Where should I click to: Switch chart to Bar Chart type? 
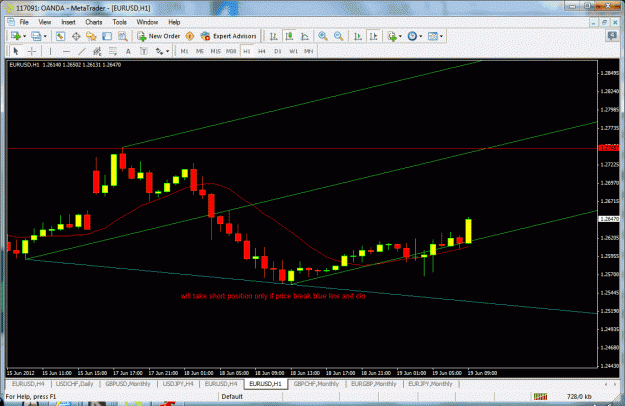(273, 36)
